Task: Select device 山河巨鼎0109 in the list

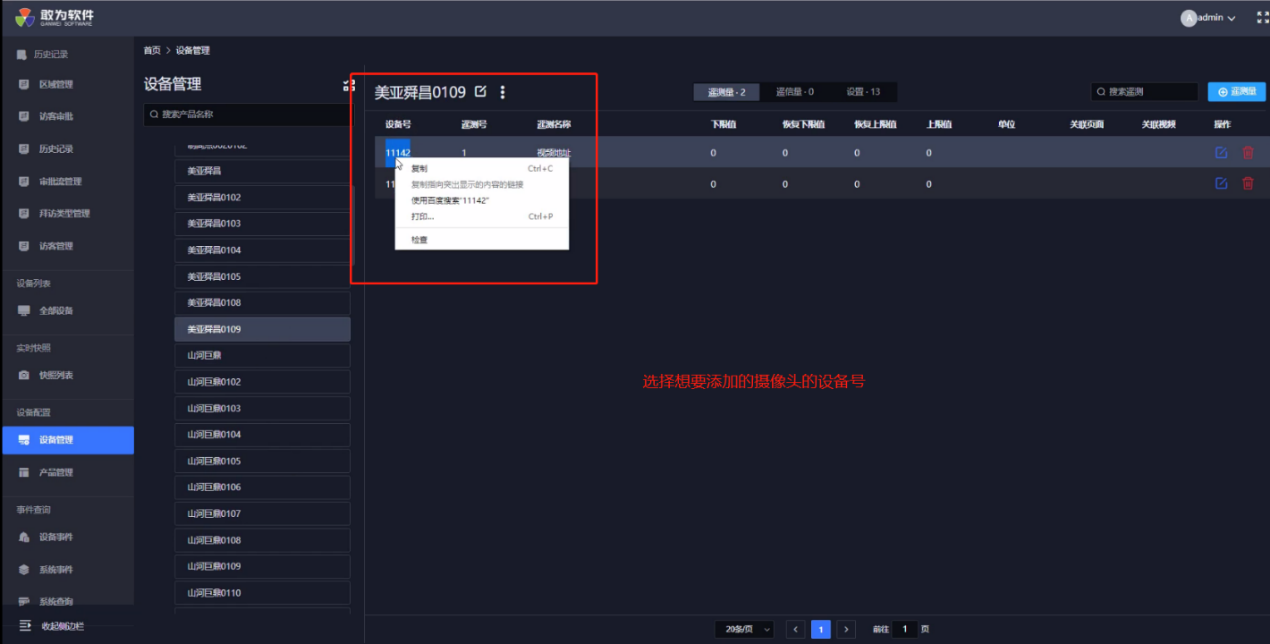Action: (263, 566)
